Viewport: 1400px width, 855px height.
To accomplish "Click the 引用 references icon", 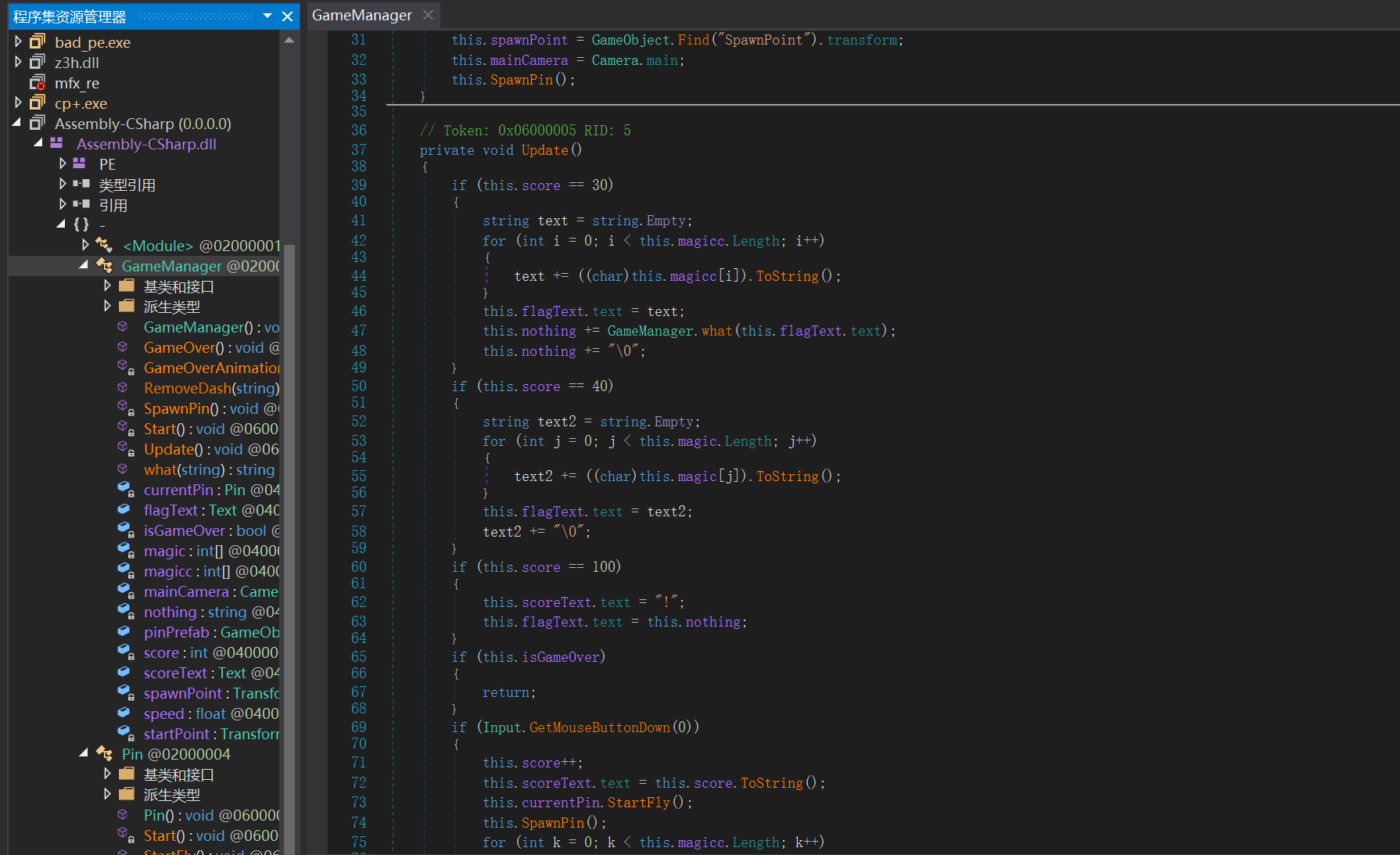I will (81, 204).
